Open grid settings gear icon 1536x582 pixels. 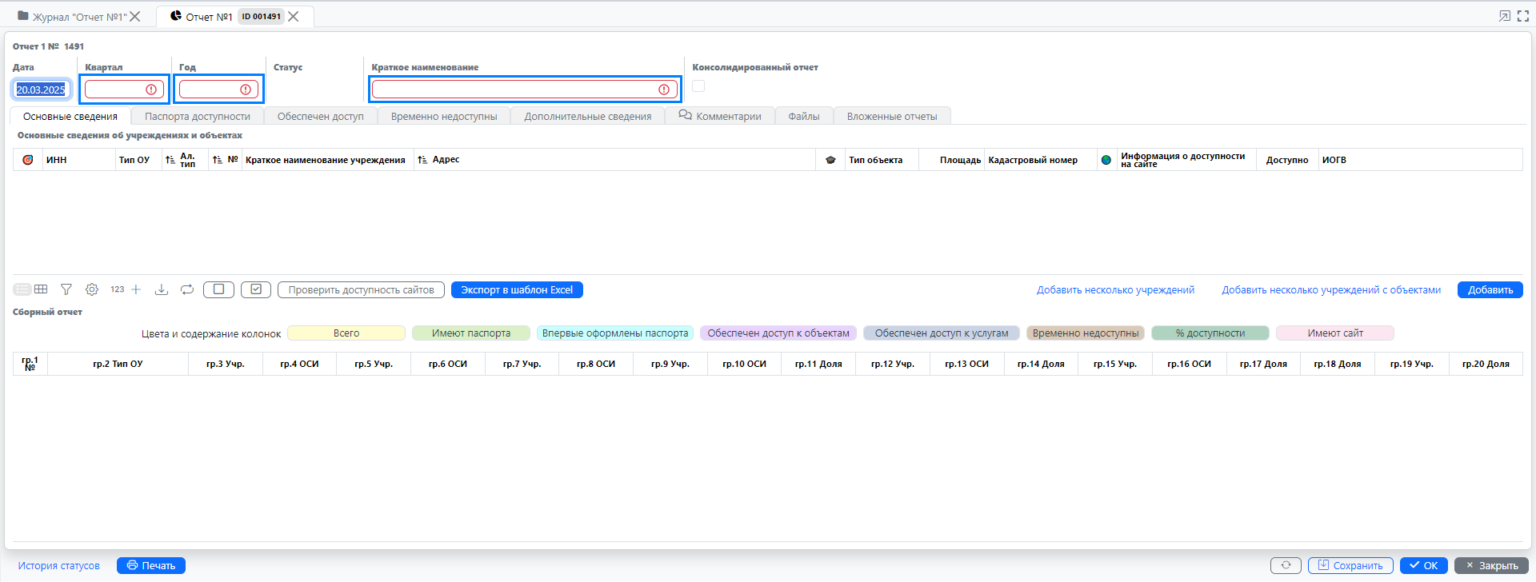92,290
